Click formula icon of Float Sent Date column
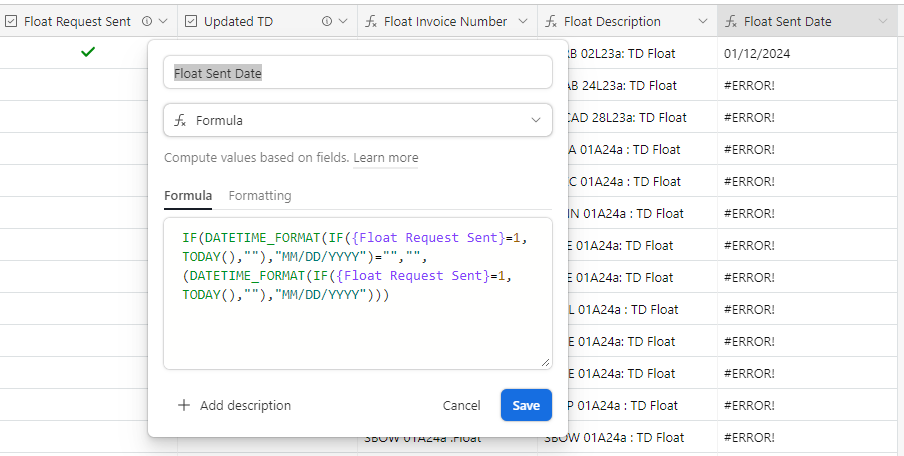Image resolution: width=904 pixels, height=456 pixels. click(731, 21)
